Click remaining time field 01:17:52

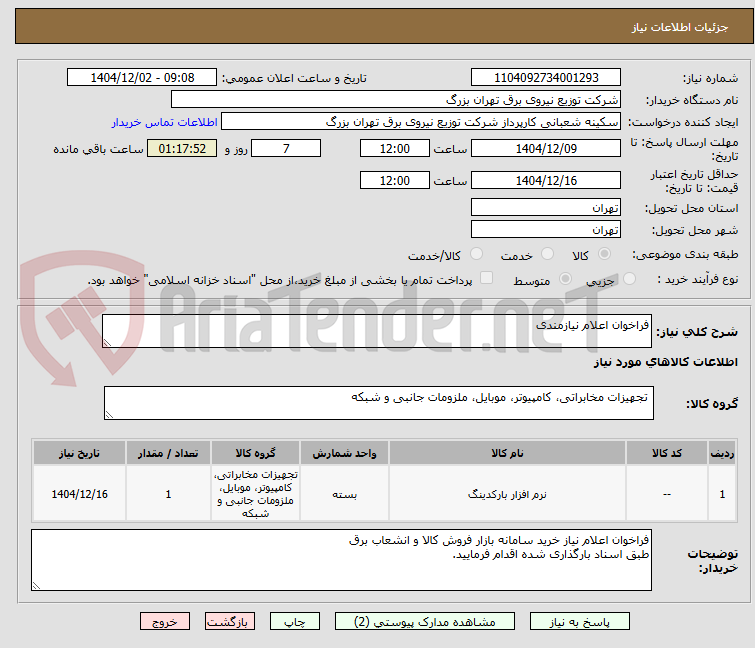pyautogui.click(x=182, y=148)
